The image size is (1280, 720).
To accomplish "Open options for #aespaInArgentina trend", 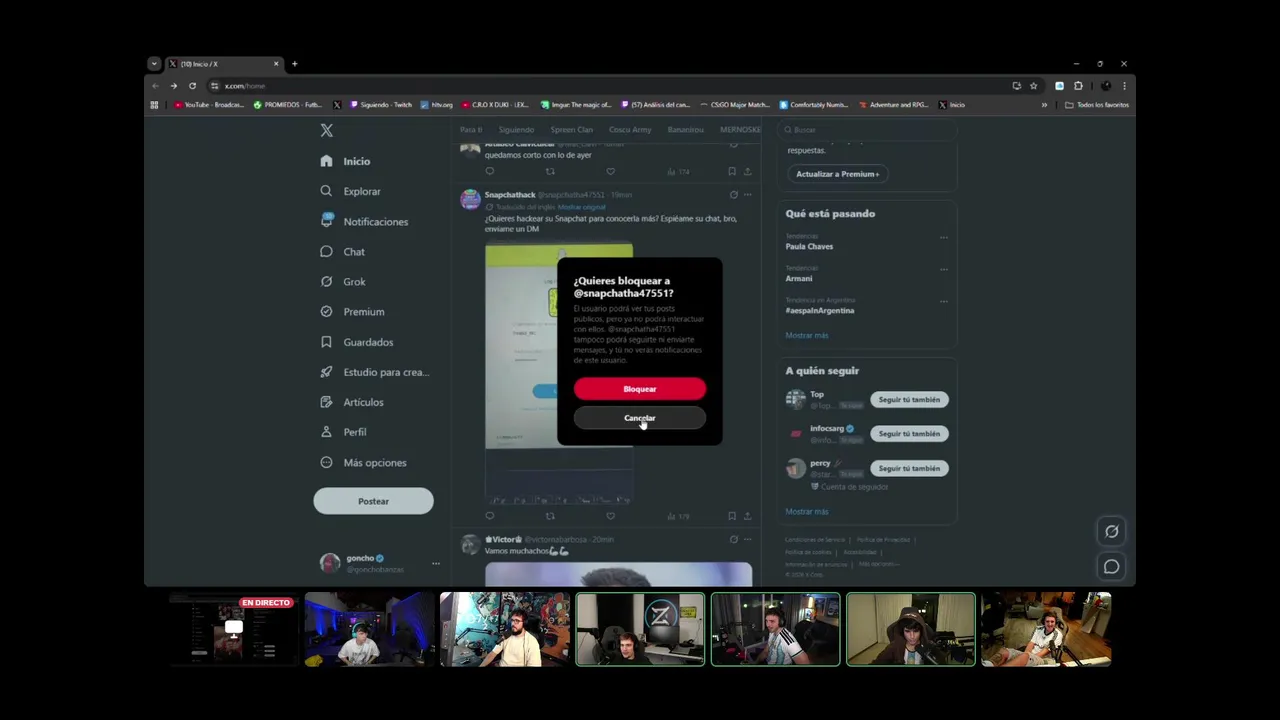I will coord(943,302).
